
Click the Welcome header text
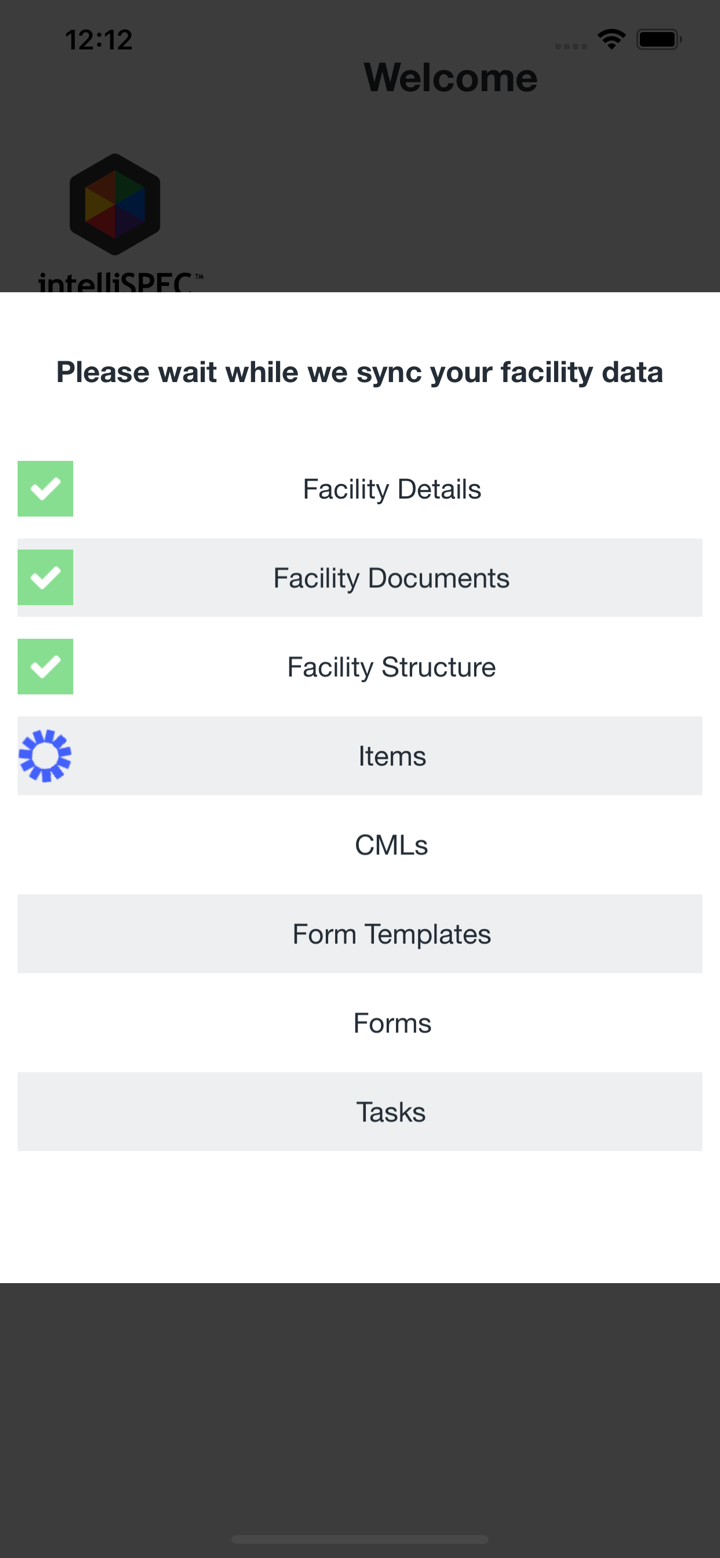451,77
